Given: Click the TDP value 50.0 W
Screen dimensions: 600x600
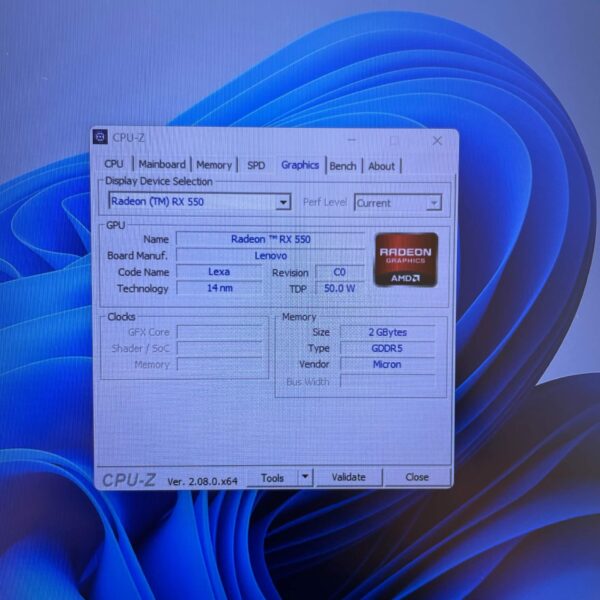Looking at the screenshot, I should 340,288.
